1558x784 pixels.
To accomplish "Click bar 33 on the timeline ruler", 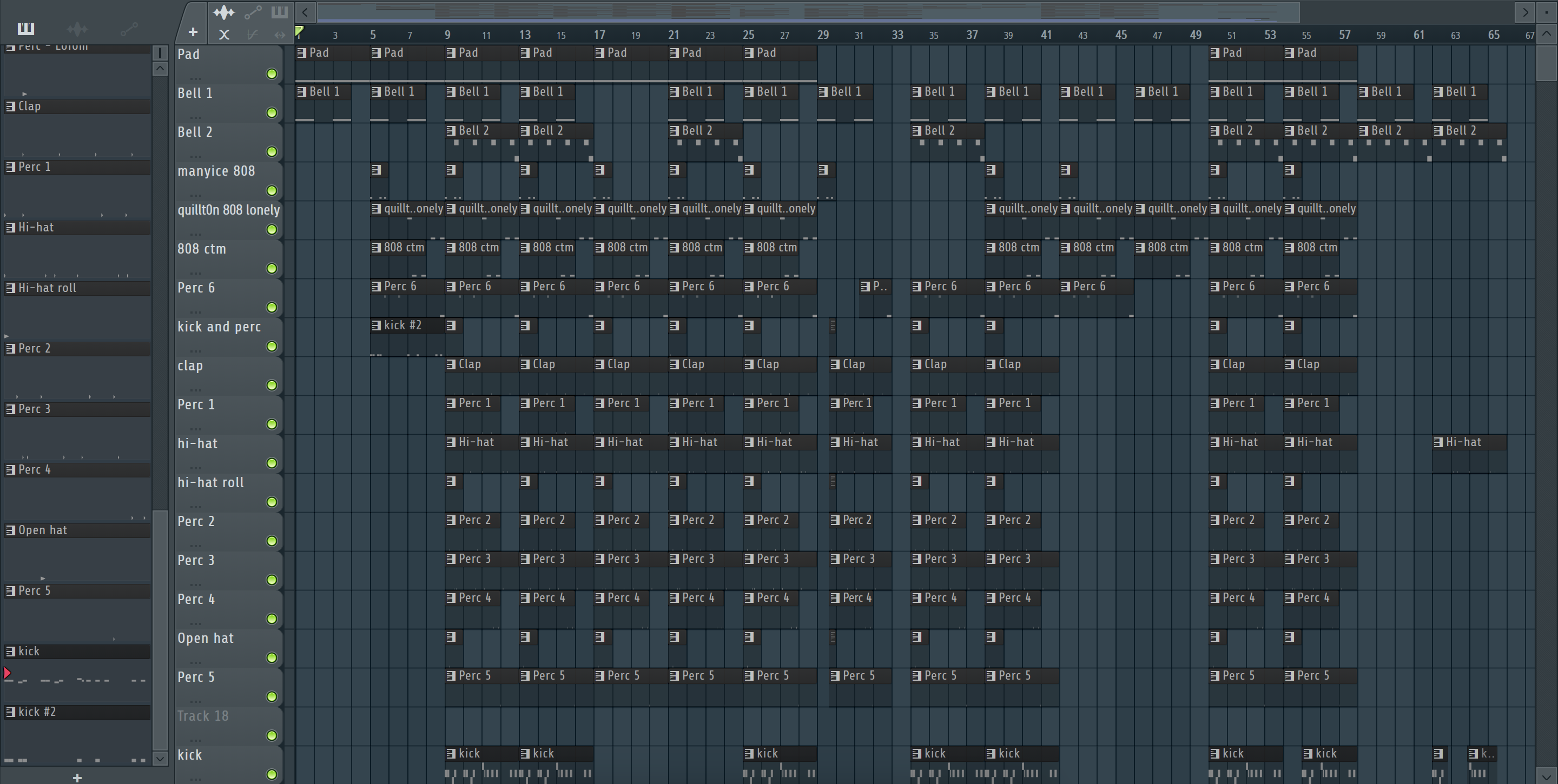I will [897, 35].
